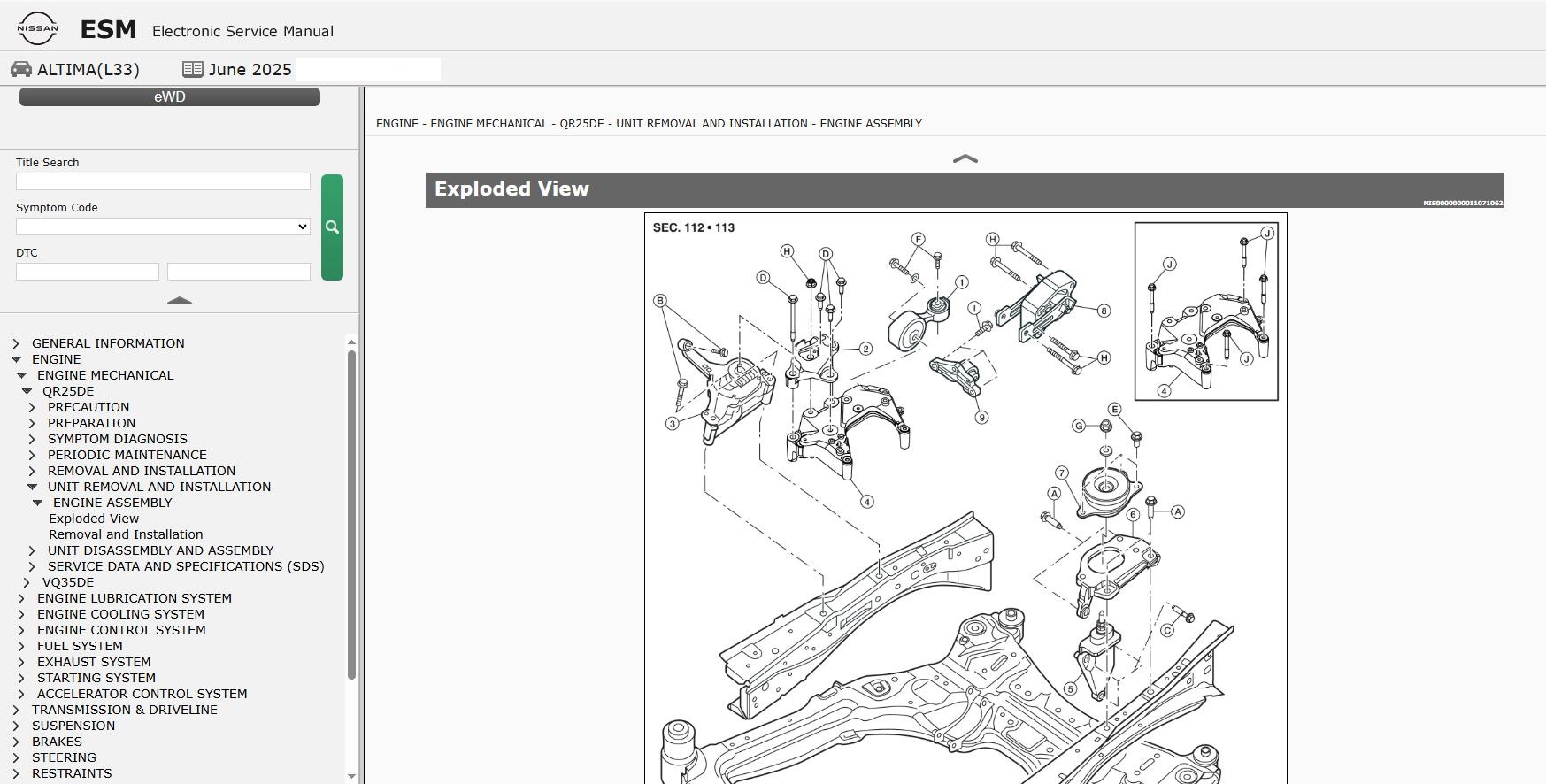Screen dimensions: 1546x784
Task: Expand PREPARATION node arrow
Action: pos(32,423)
